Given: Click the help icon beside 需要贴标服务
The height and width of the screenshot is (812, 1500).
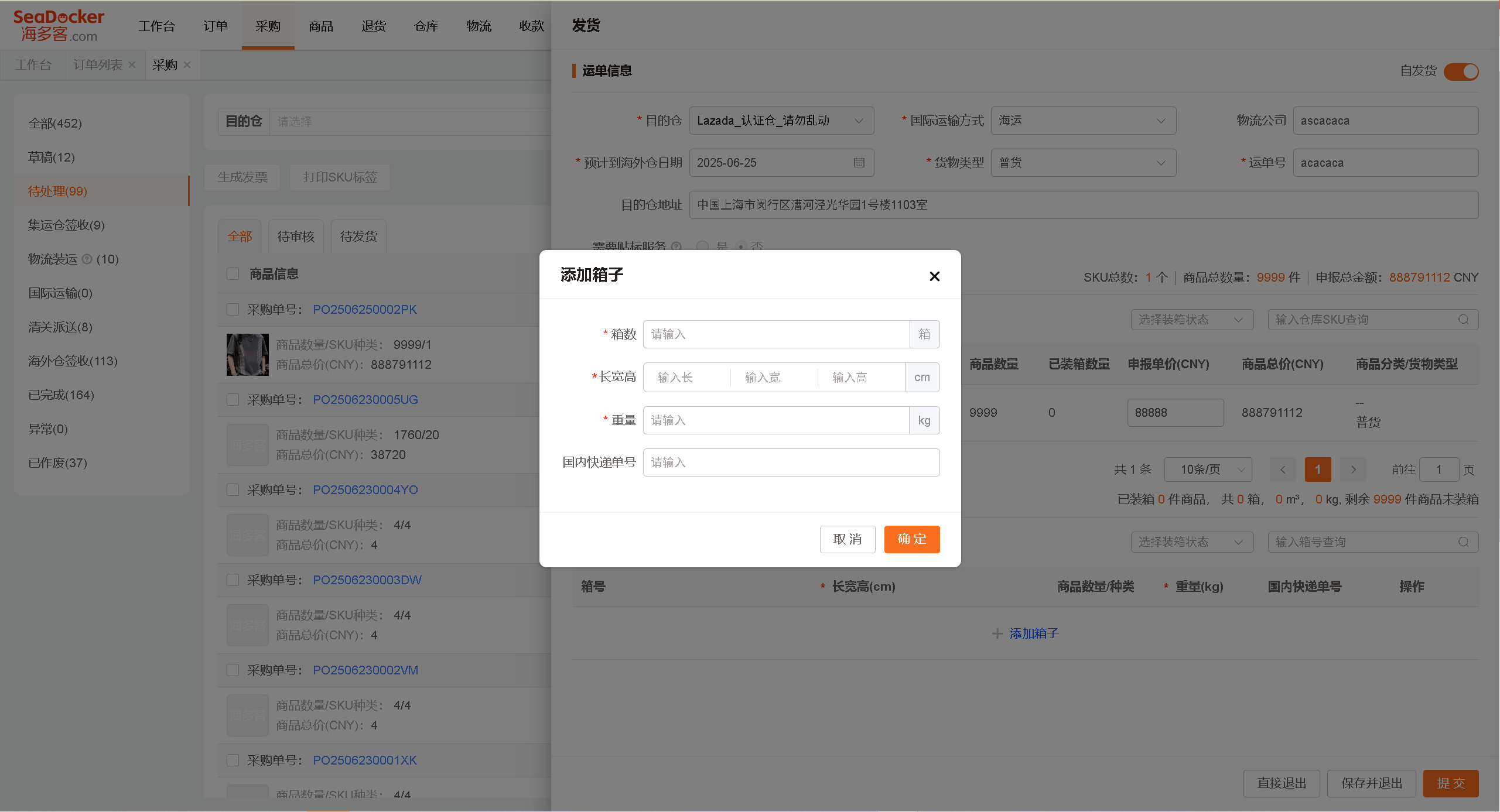Looking at the screenshot, I should [676, 246].
